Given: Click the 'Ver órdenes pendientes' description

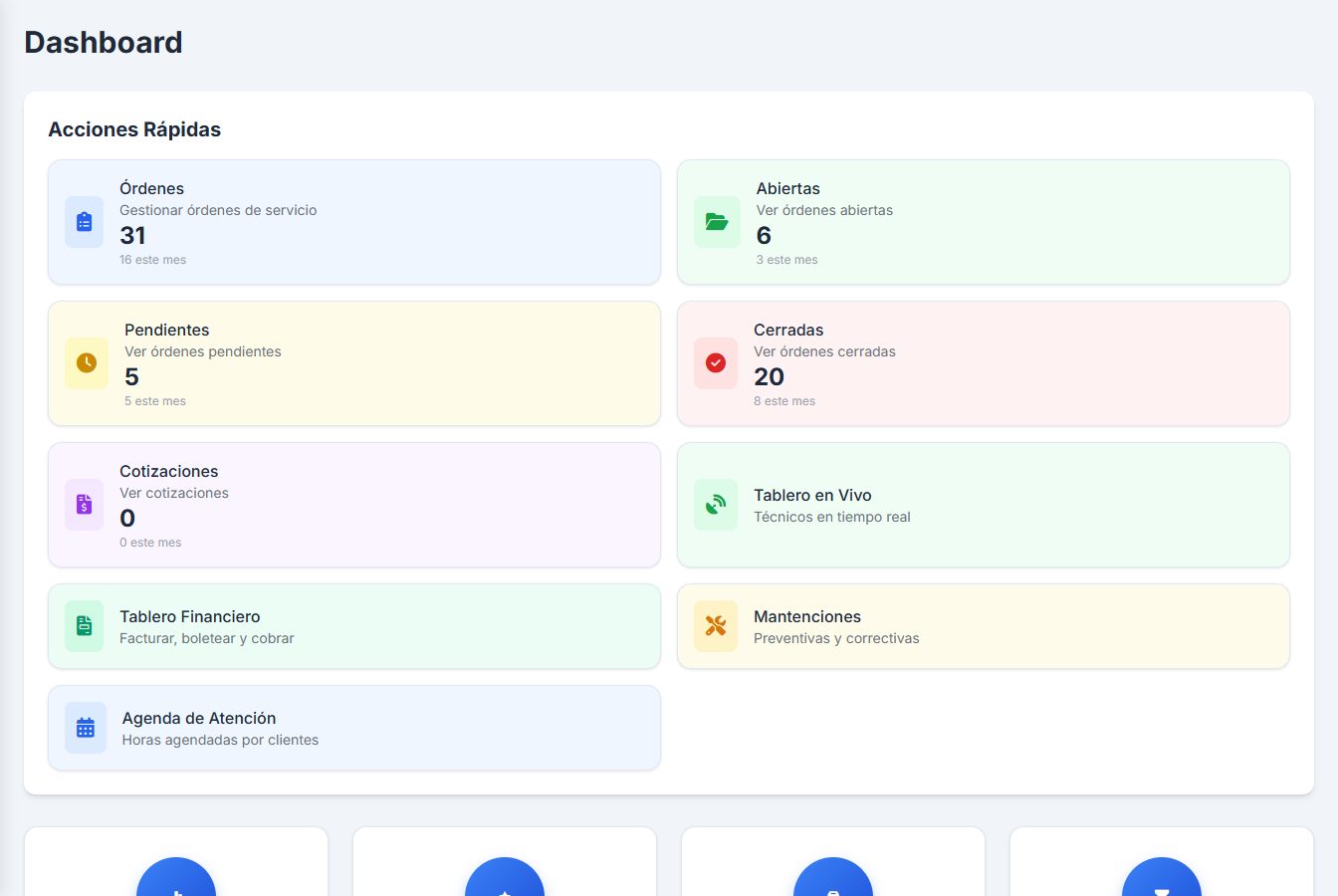Looking at the screenshot, I should (203, 351).
